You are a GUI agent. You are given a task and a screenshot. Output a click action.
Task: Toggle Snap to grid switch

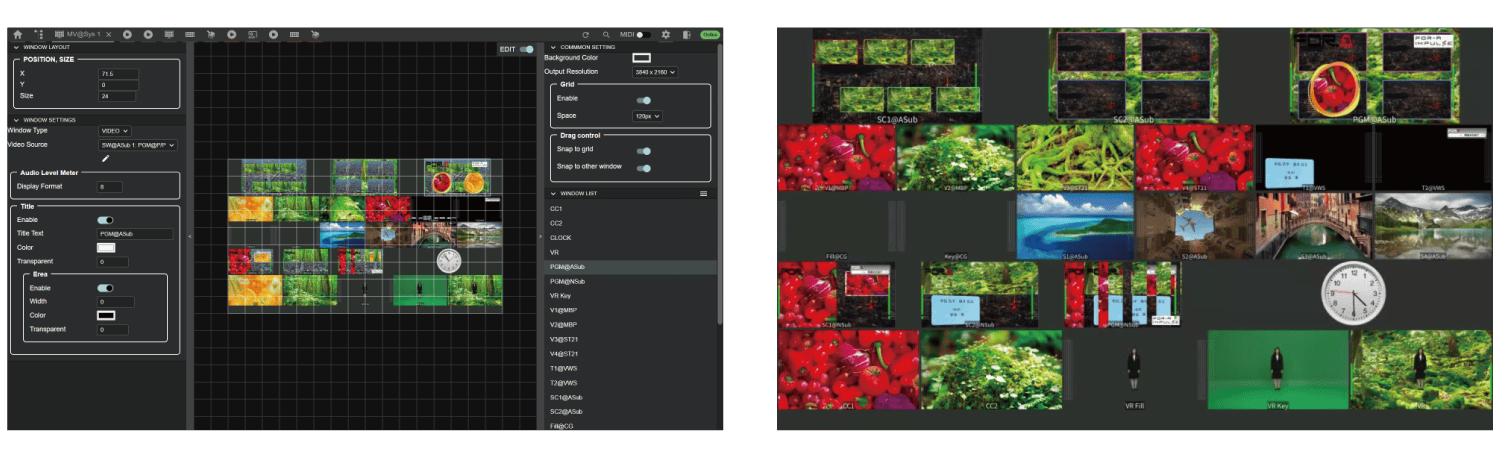point(644,151)
